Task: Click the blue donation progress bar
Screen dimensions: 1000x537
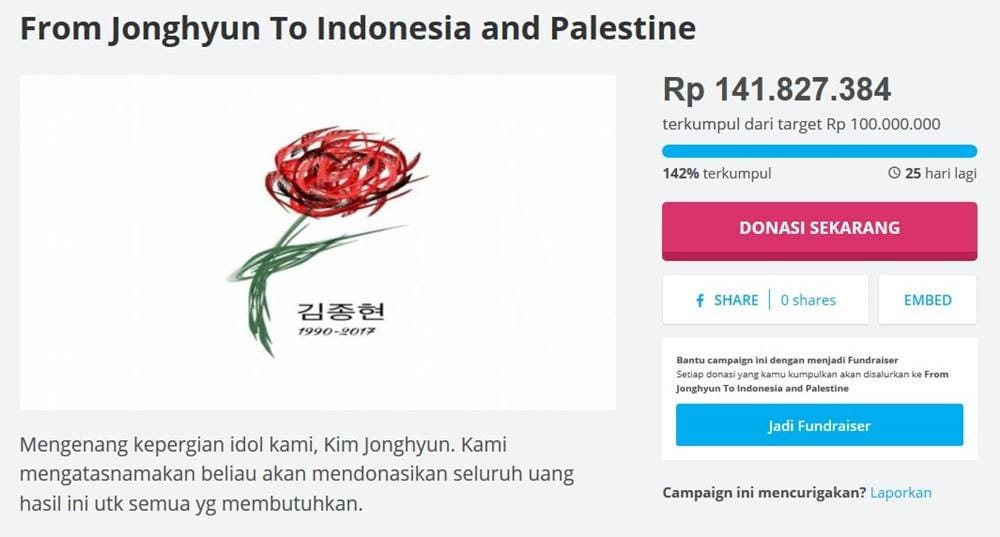Action: click(x=819, y=151)
